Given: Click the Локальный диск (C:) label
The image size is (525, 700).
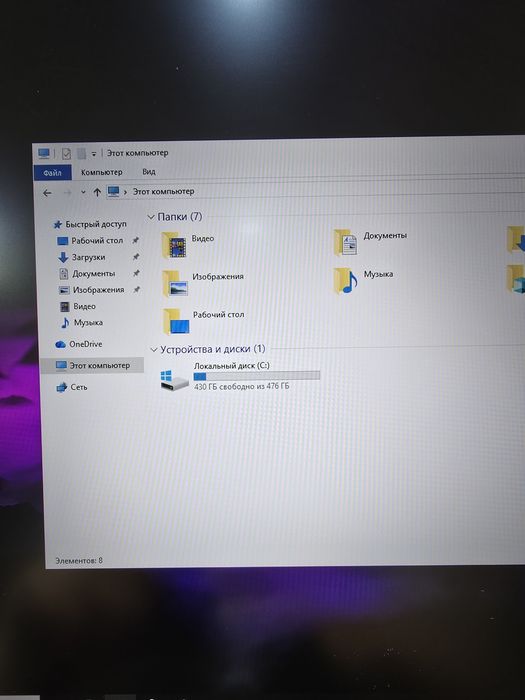Looking at the screenshot, I should 232,366.
